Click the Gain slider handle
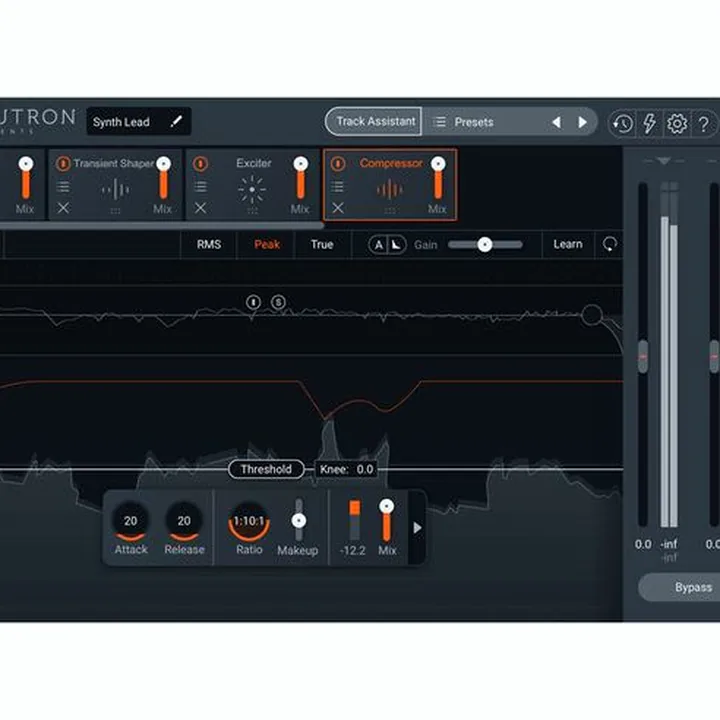Image resolution: width=720 pixels, height=720 pixels. (484, 245)
